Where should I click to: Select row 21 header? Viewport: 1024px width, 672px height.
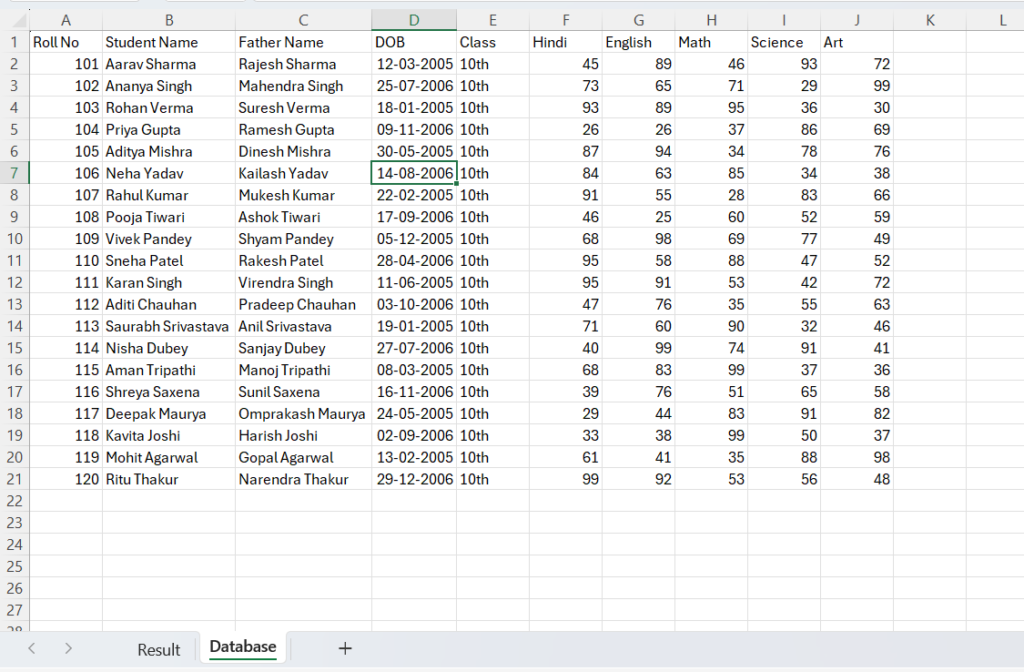click(x=13, y=479)
